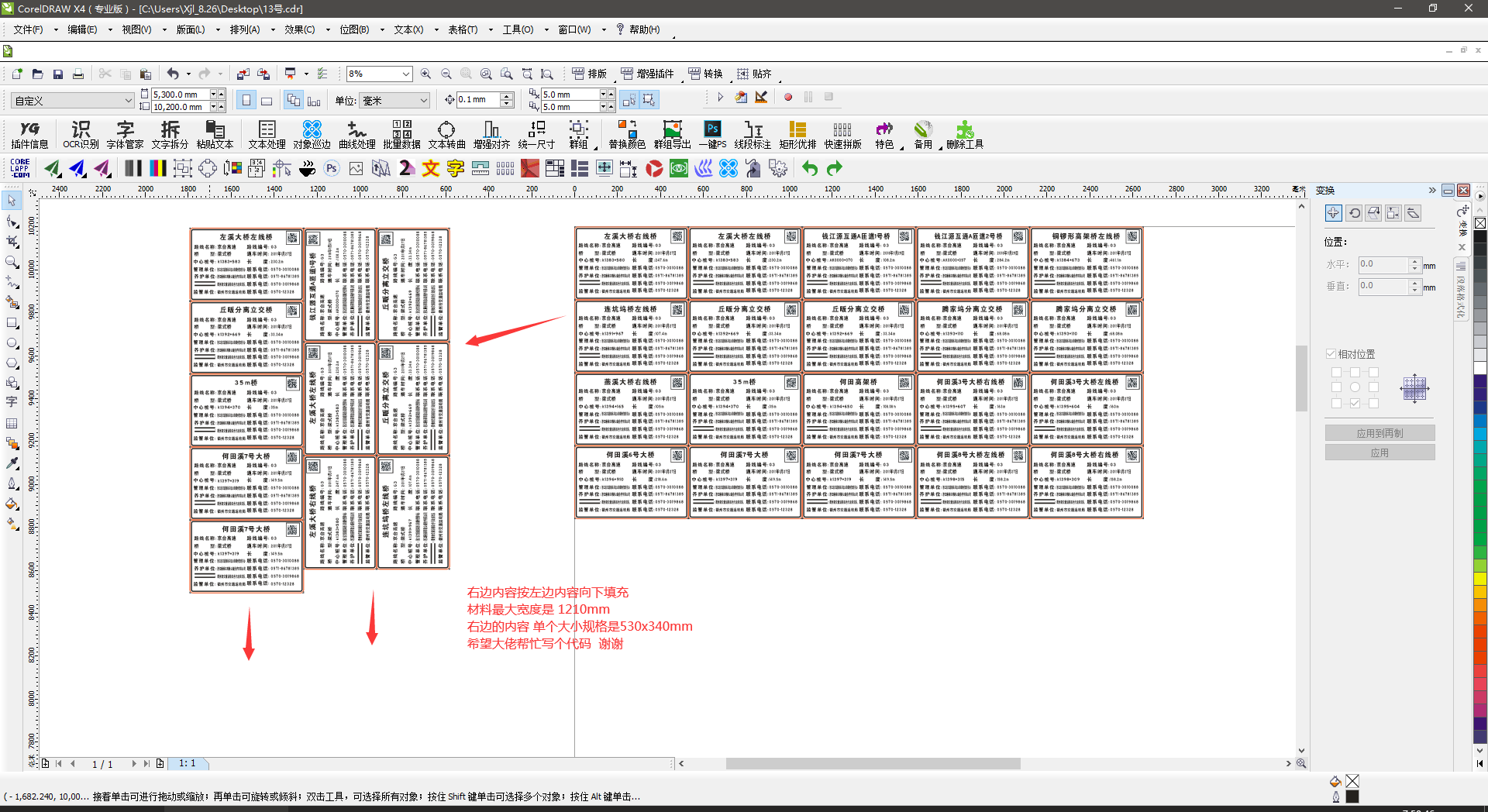Select the Eyedropper tool in toolbox
Image resolution: width=1488 pixels, height=812 pixels.
[12, 463]
